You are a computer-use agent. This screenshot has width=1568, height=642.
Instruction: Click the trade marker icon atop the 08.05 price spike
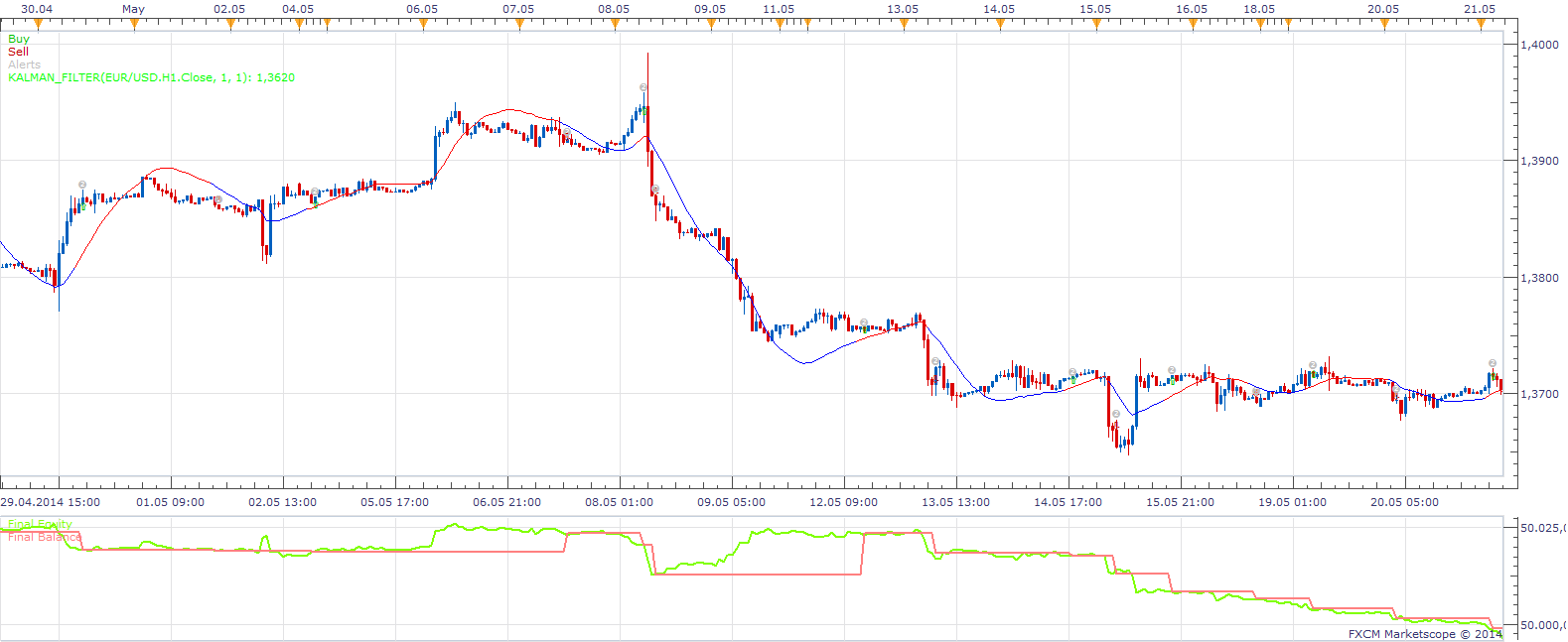tap(643, 87)
